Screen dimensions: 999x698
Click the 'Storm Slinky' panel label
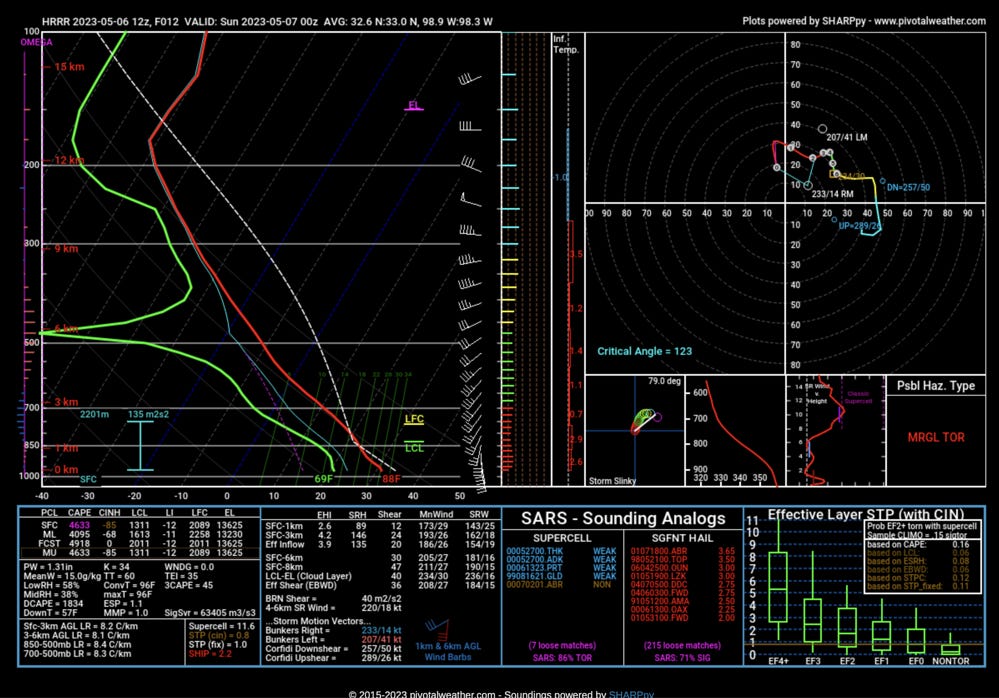pyautogui.click(x=612, y=481)
